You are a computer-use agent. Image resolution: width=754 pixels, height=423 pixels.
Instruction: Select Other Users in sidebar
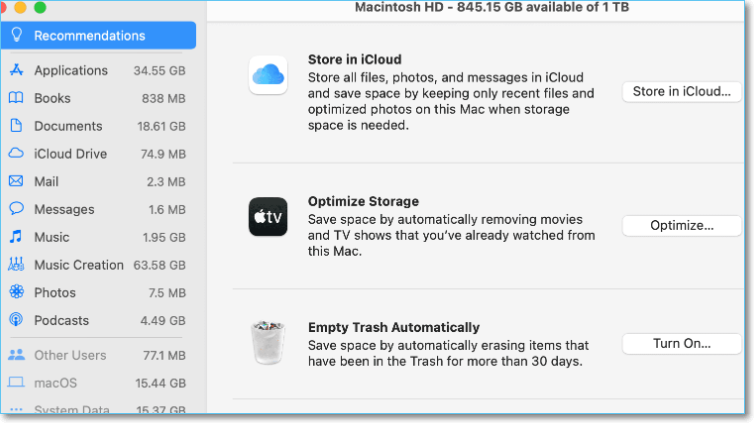point(70,355)
